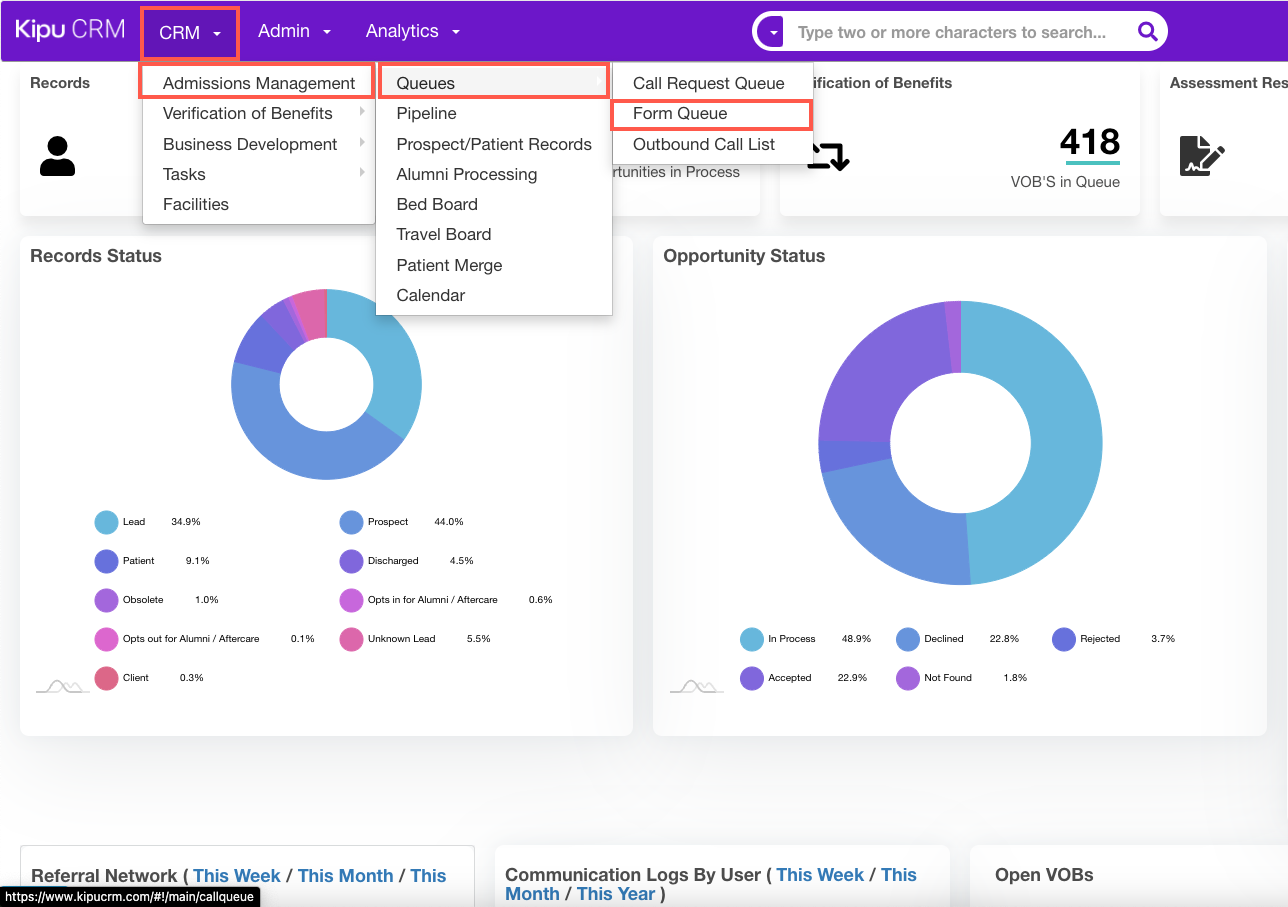Viewport: 1288px width, 907px height.
Task: Click the Assessment document edit icon
Action: 1201,156
